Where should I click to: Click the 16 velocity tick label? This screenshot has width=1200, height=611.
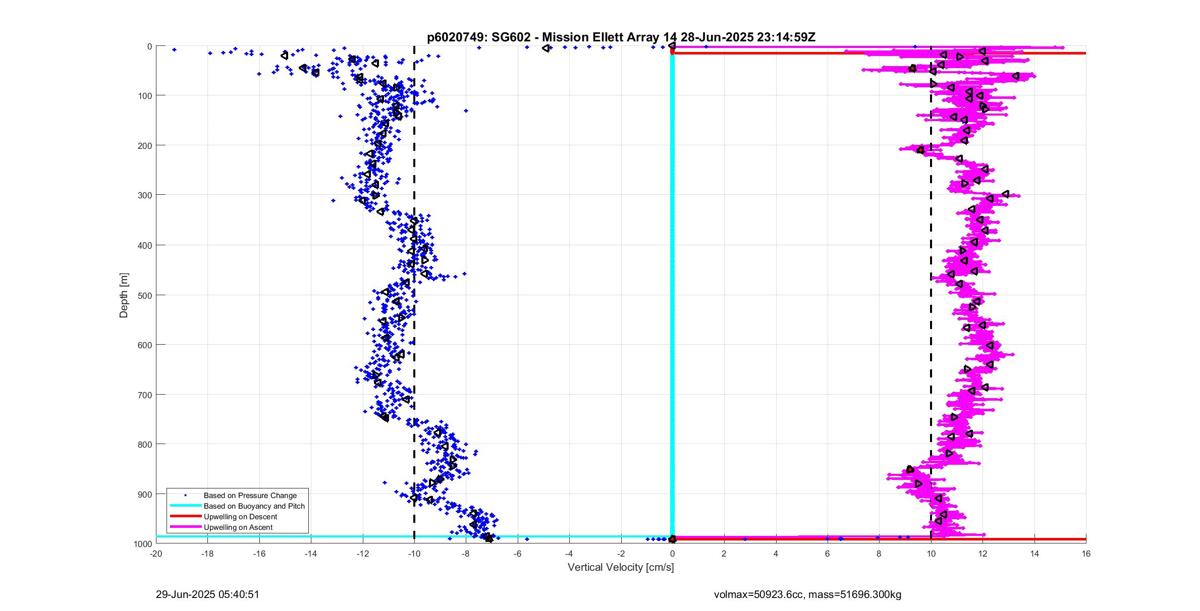1086,553
